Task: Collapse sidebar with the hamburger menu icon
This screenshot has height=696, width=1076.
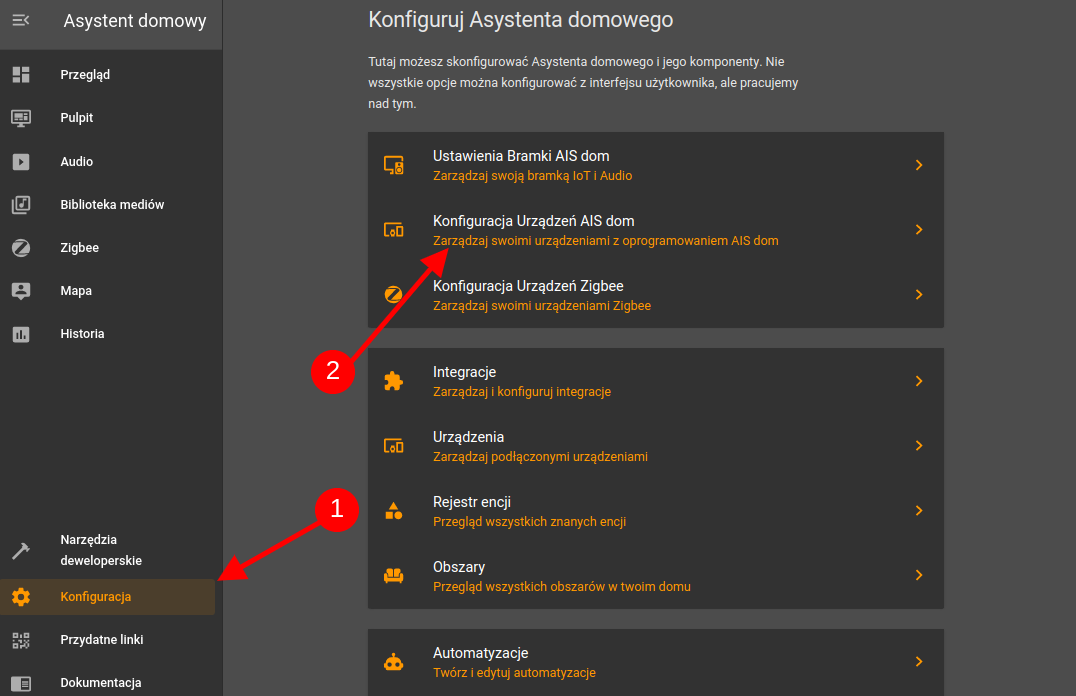Action: [x=21, y=21]
